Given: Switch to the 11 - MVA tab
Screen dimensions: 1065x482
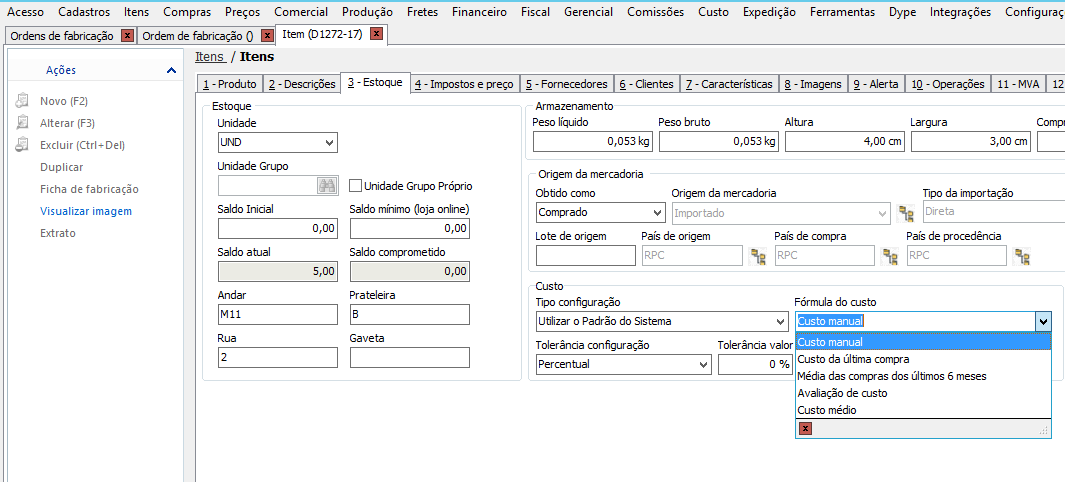Looking at the screenshot, I should [1018, 84].
